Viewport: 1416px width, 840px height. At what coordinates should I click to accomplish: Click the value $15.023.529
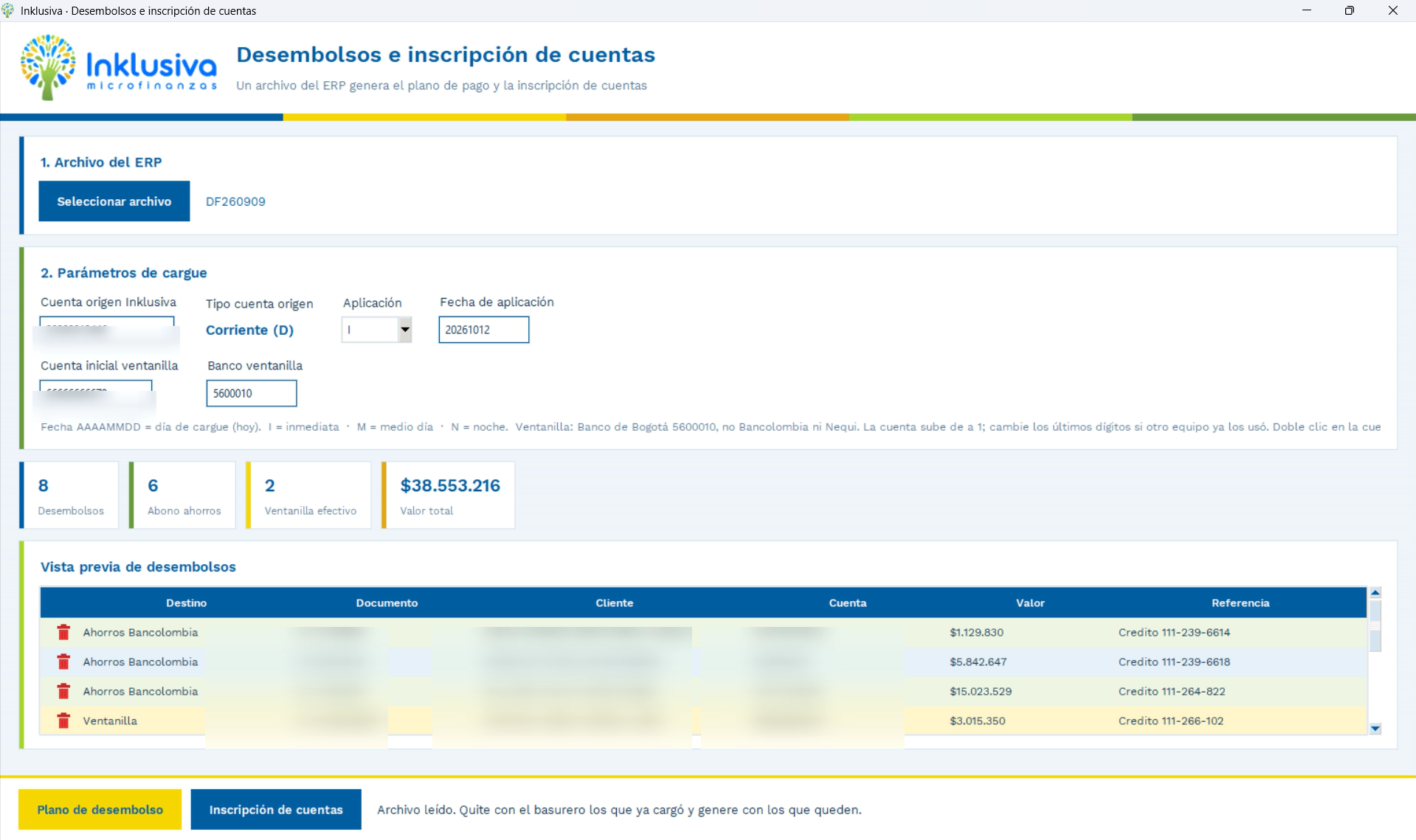(981, 691)
